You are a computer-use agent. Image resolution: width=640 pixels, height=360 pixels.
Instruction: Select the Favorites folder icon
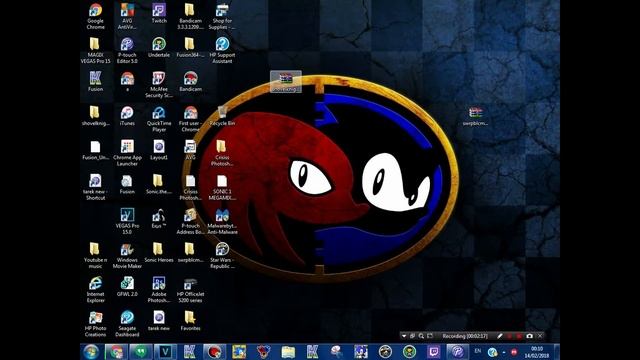point(190,322)
